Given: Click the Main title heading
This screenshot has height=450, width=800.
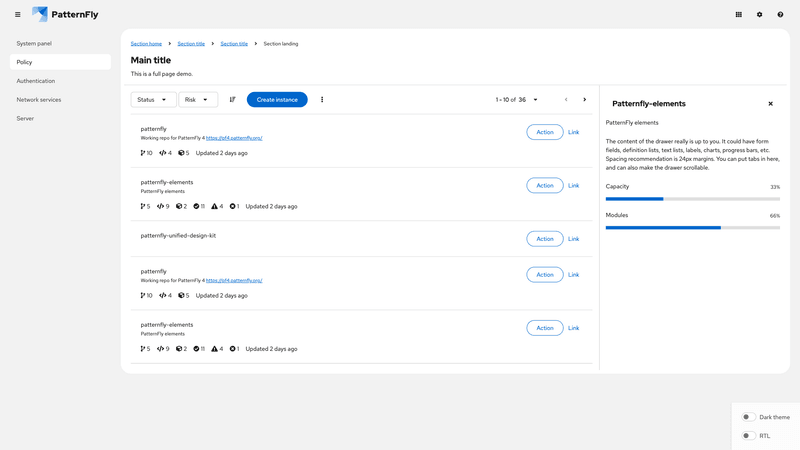Looking at the screenshot, I should (151, 60).
